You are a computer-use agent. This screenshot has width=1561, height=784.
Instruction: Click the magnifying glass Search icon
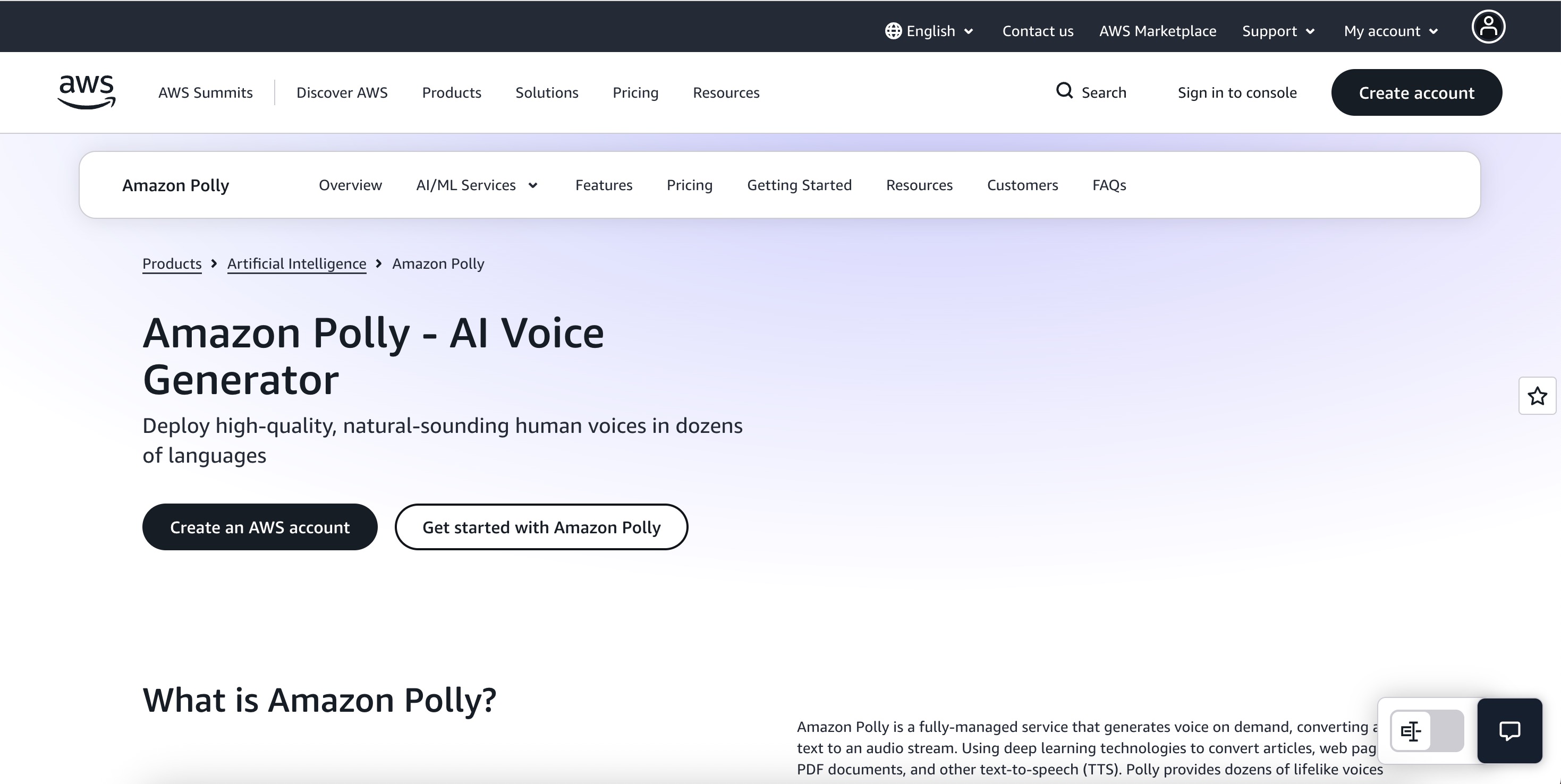point(1064,91)
